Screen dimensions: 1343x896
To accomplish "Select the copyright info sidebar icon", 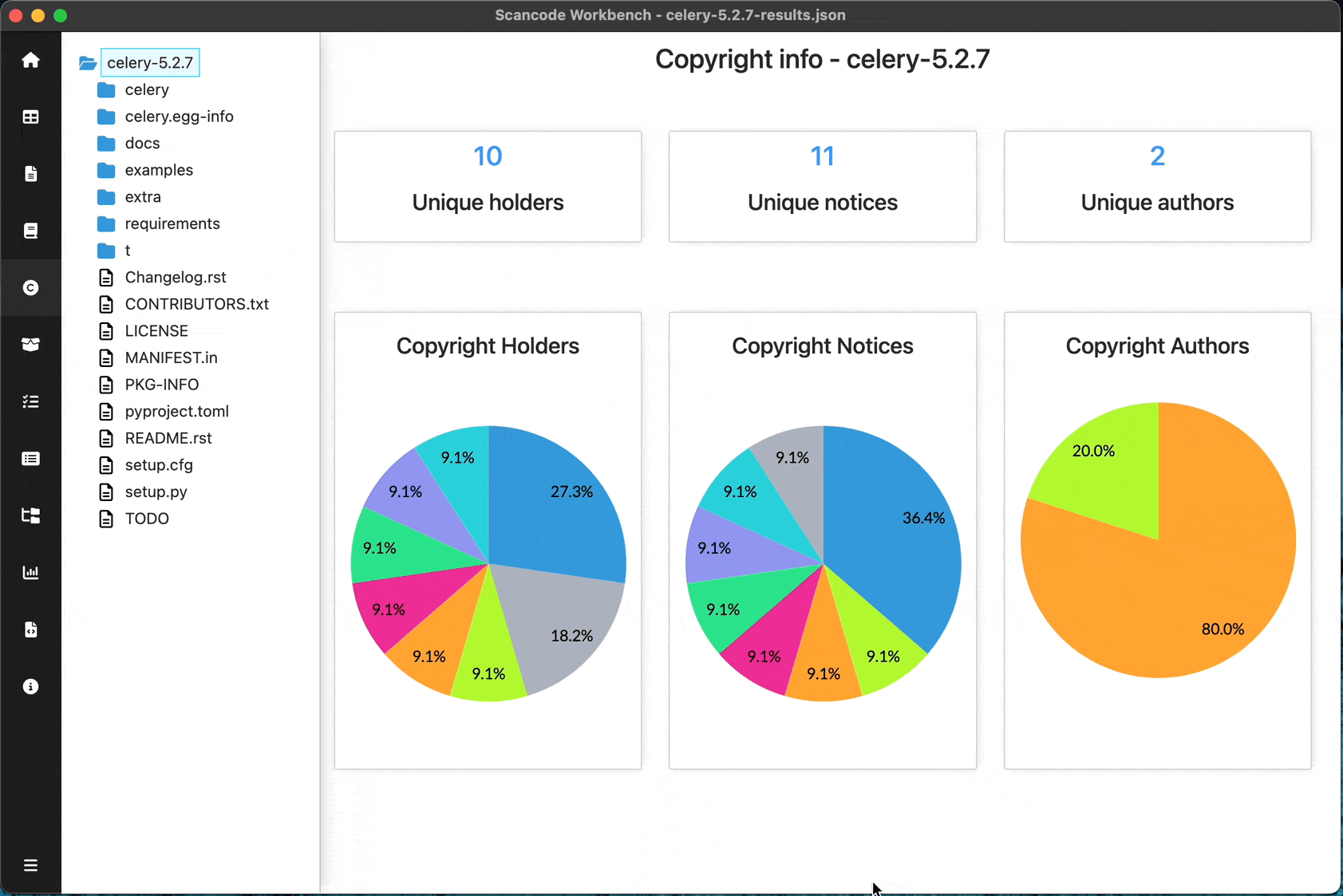I will pos(30,288).
